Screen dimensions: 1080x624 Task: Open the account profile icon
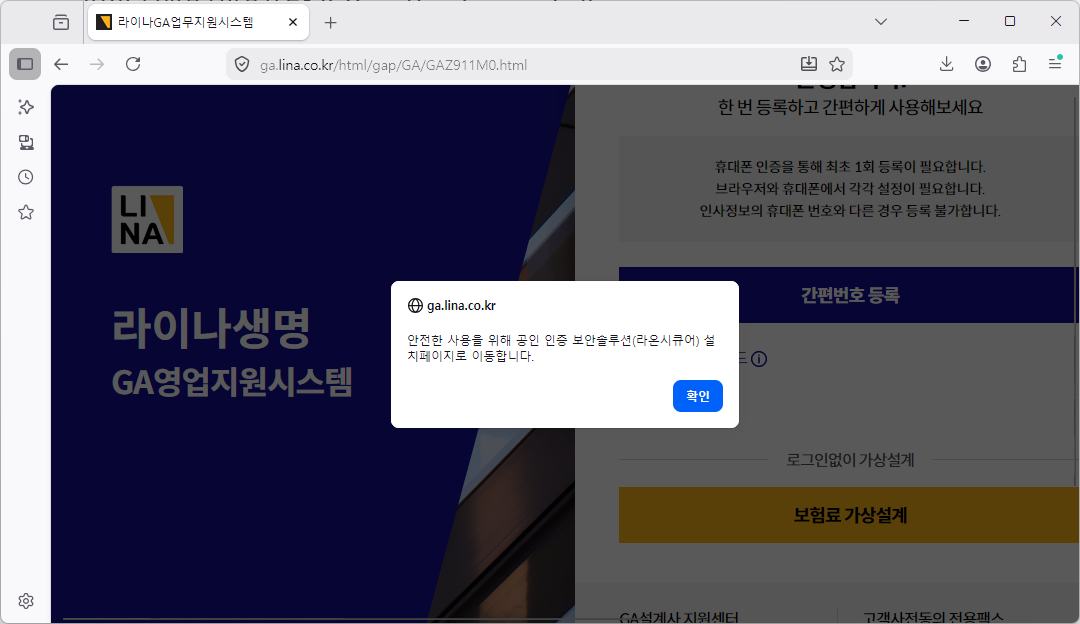(983, 64)
